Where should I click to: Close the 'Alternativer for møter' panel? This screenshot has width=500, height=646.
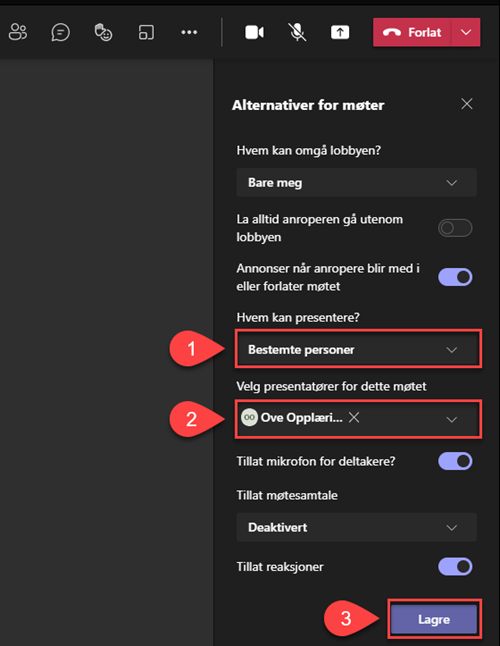(467, 104)
